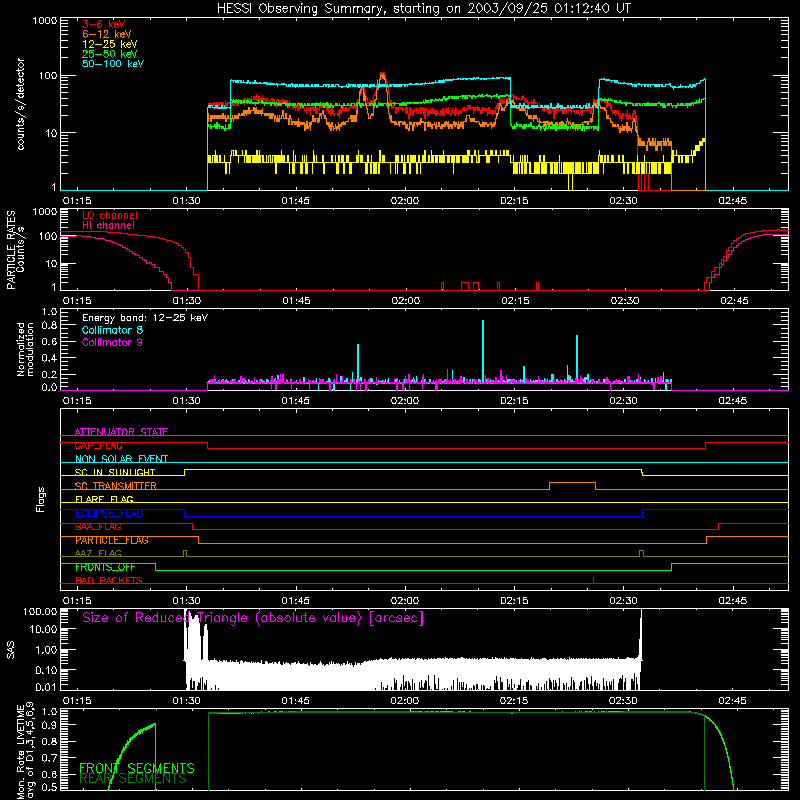Click the HESSI Observing Summary title text

423,9
